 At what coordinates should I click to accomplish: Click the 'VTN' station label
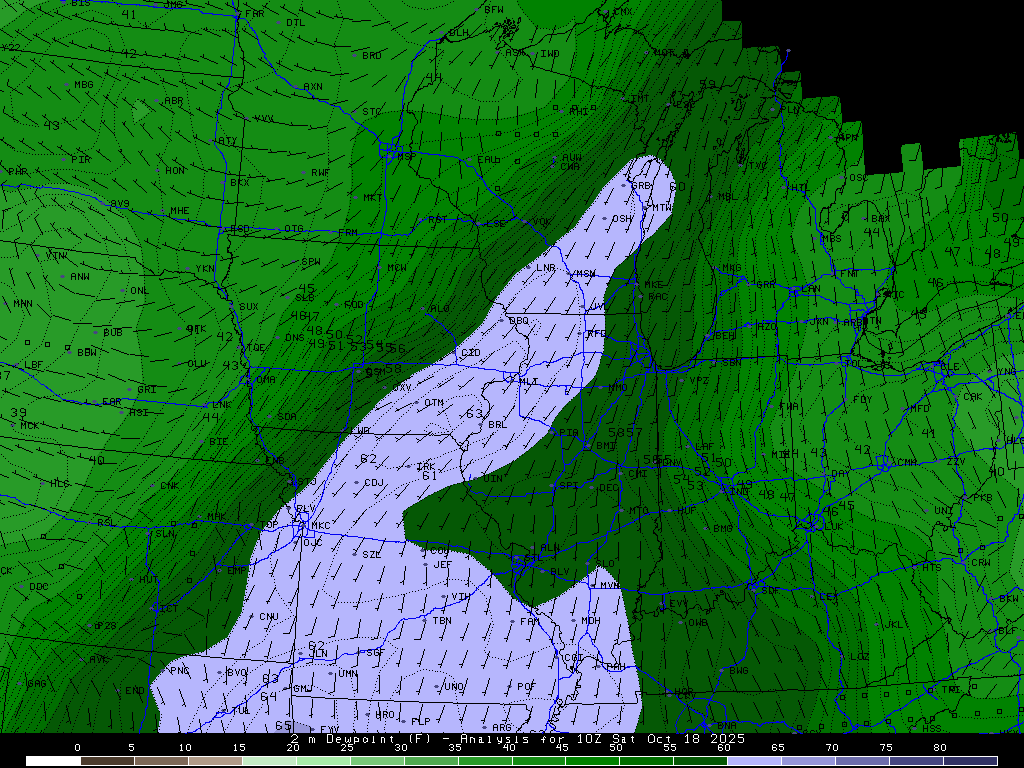56,256
